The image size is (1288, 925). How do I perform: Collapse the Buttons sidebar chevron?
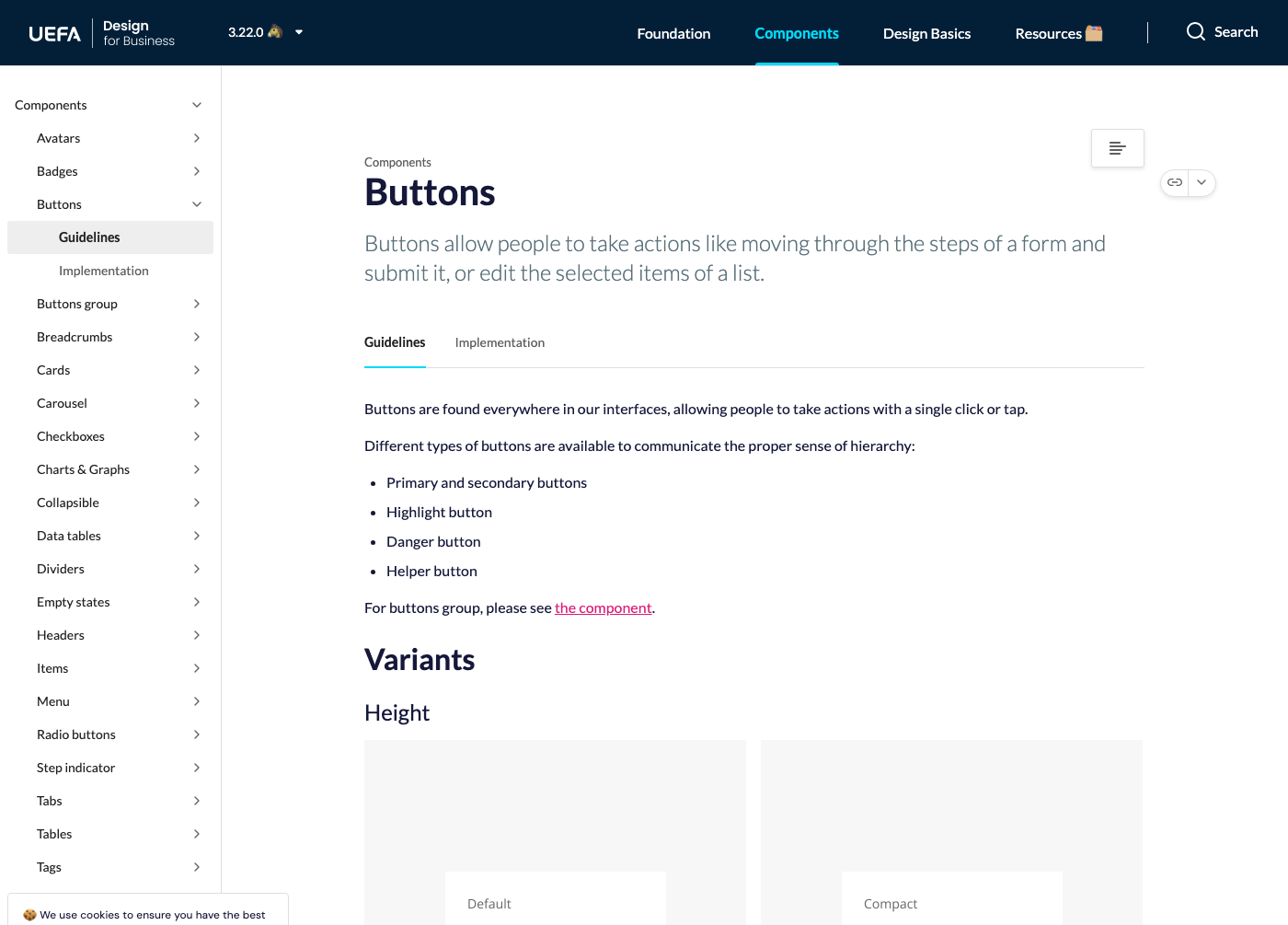(x=197, y=204)
